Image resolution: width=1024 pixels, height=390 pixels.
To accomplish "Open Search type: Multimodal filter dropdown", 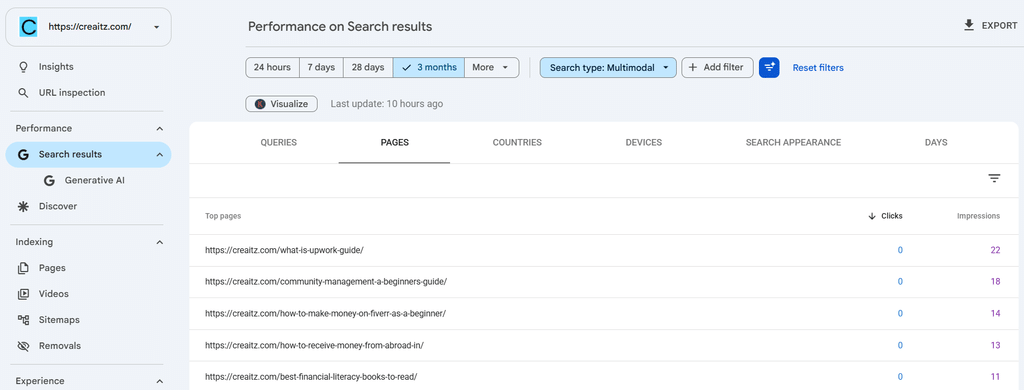I will coord(608,67).
